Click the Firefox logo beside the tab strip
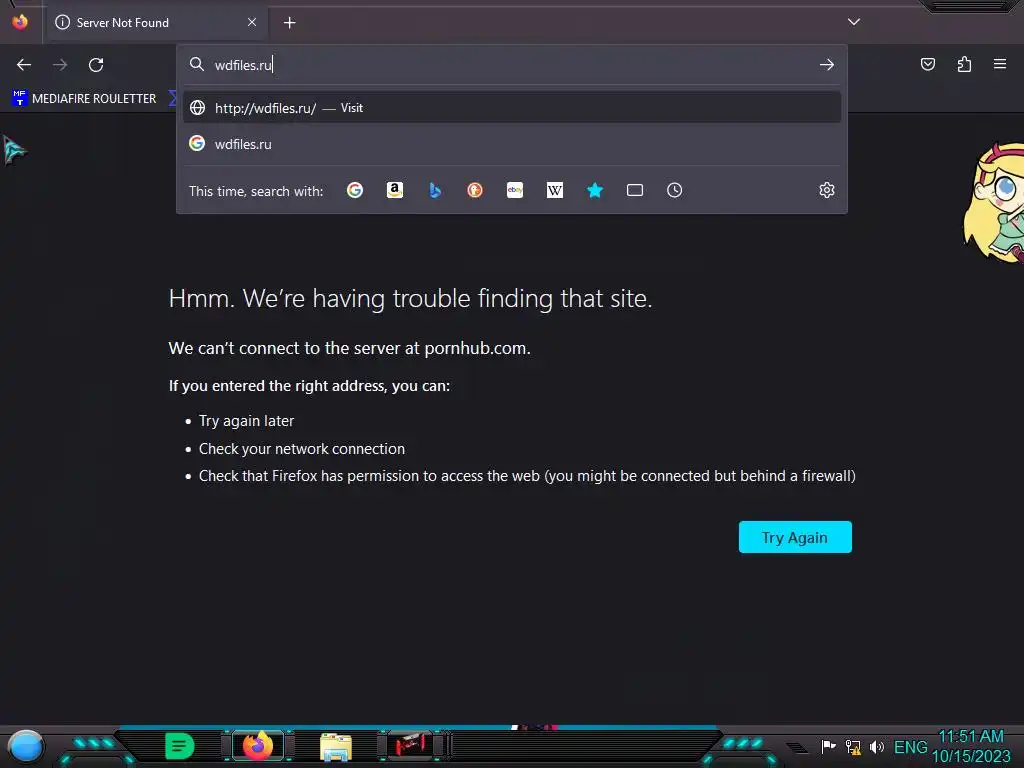1024x768 pixels. click(x=20, y=22)
